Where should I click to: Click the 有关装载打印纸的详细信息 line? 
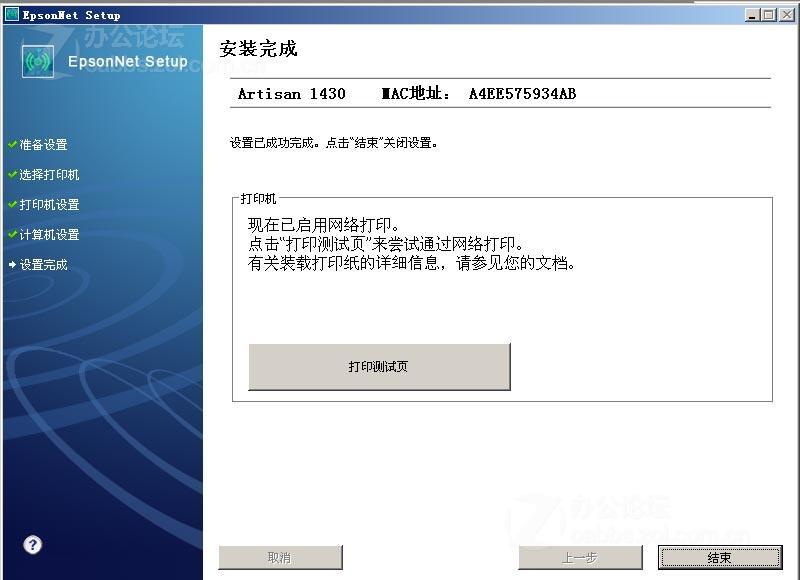(412, 263)
